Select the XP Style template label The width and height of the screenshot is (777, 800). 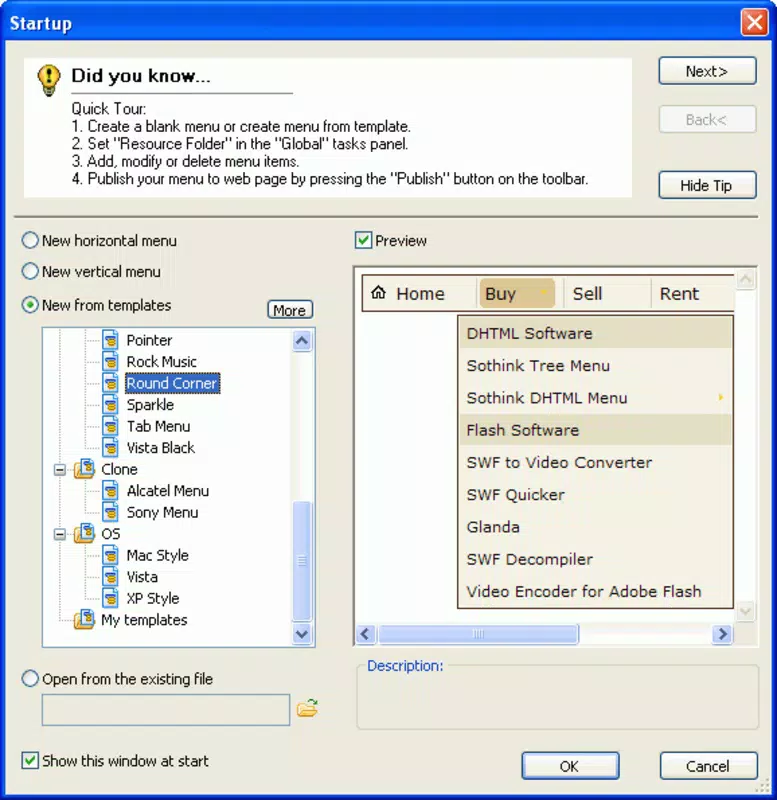[x=153, y=598]
